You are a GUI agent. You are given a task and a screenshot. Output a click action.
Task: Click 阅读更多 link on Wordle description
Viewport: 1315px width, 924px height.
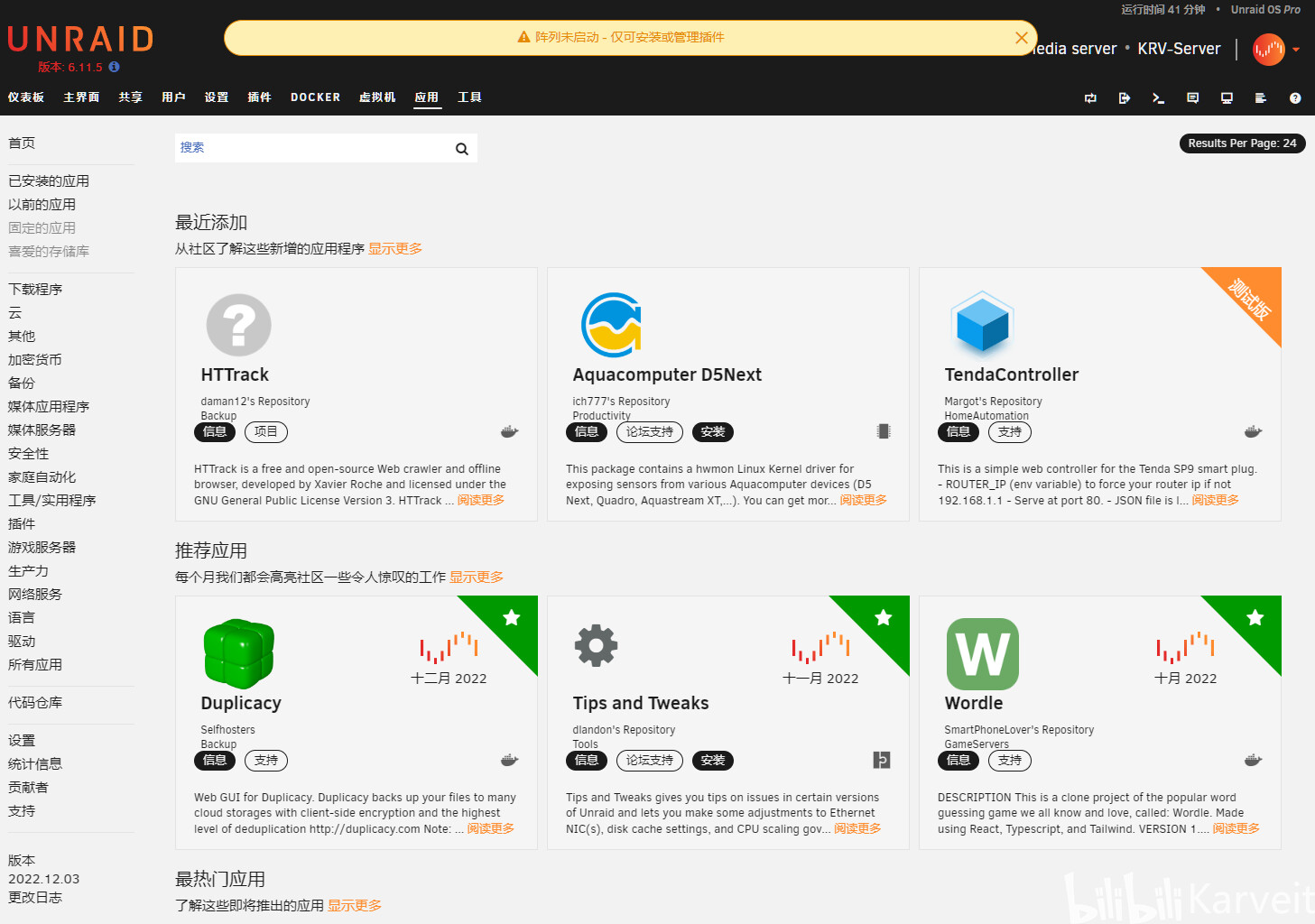click(1236, 828)
